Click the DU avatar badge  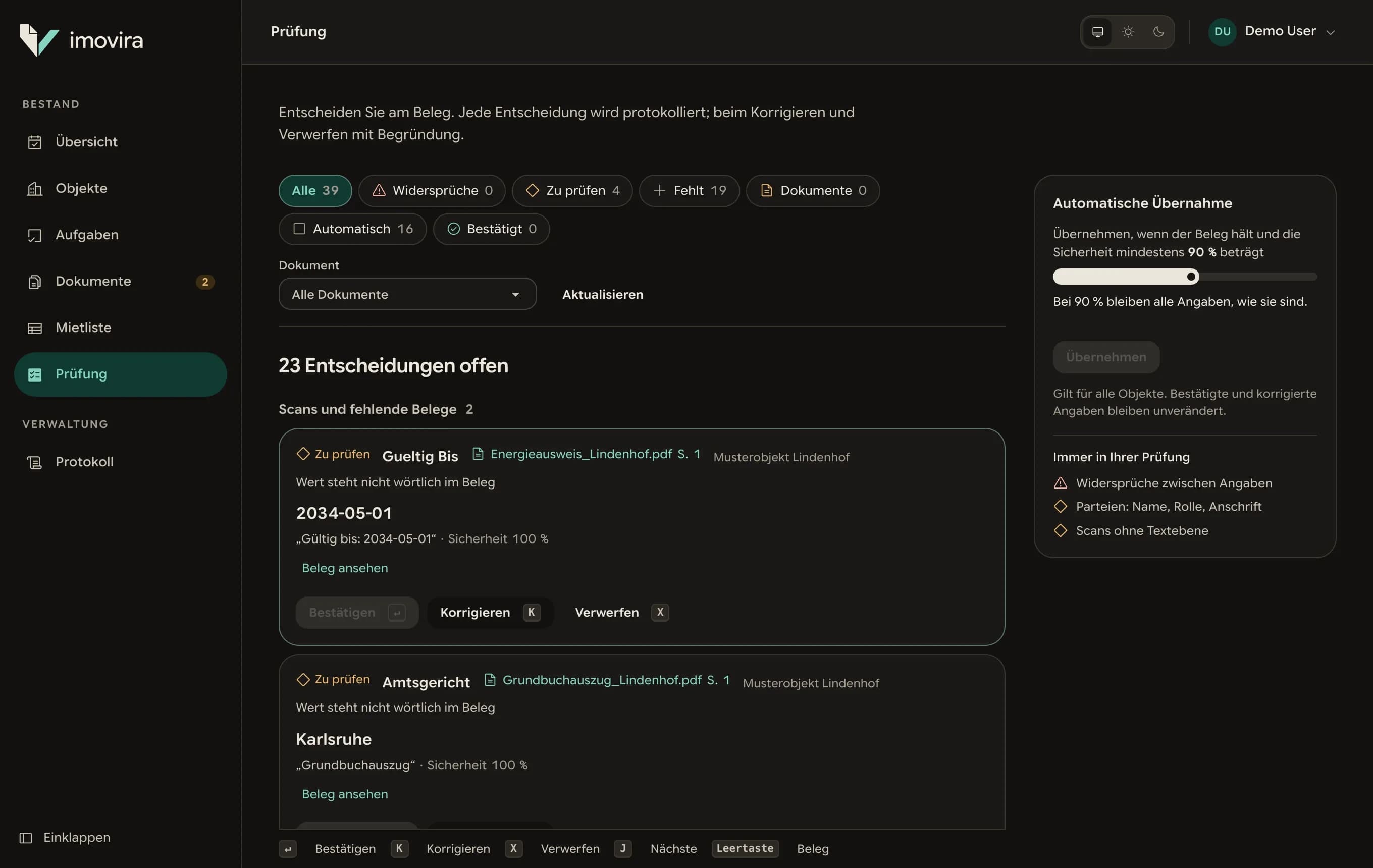pyautogui.click(x=1222, y=32)
